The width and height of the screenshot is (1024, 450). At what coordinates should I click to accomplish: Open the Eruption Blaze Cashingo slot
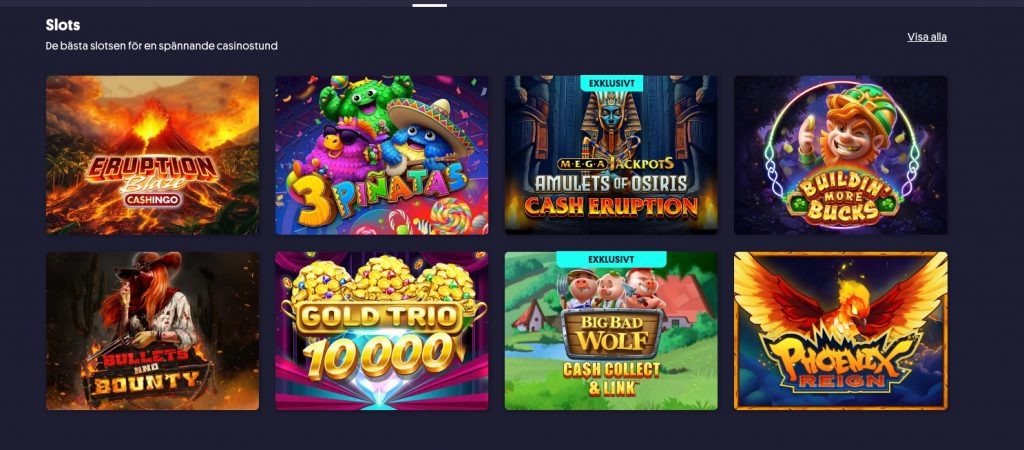click(152, 155)
